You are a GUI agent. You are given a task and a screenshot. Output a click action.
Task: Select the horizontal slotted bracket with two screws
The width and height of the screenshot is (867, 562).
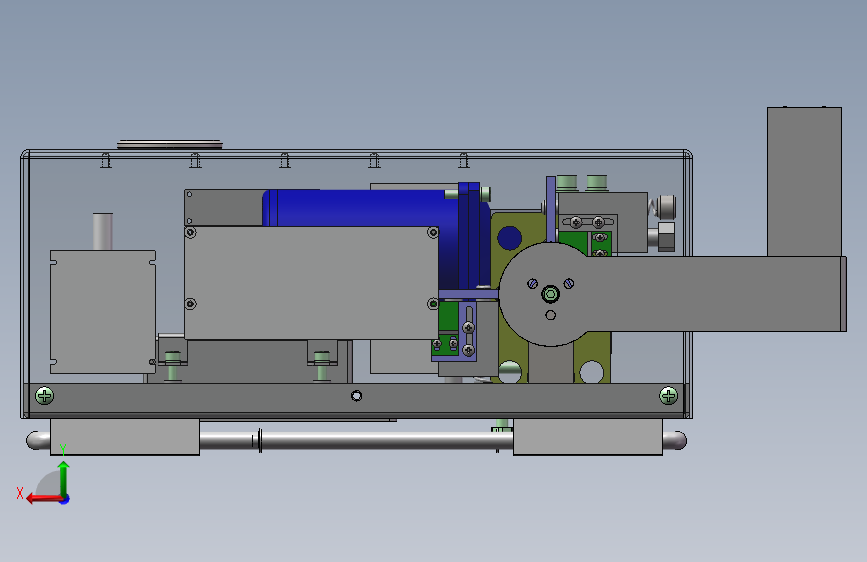coord(588,222)
